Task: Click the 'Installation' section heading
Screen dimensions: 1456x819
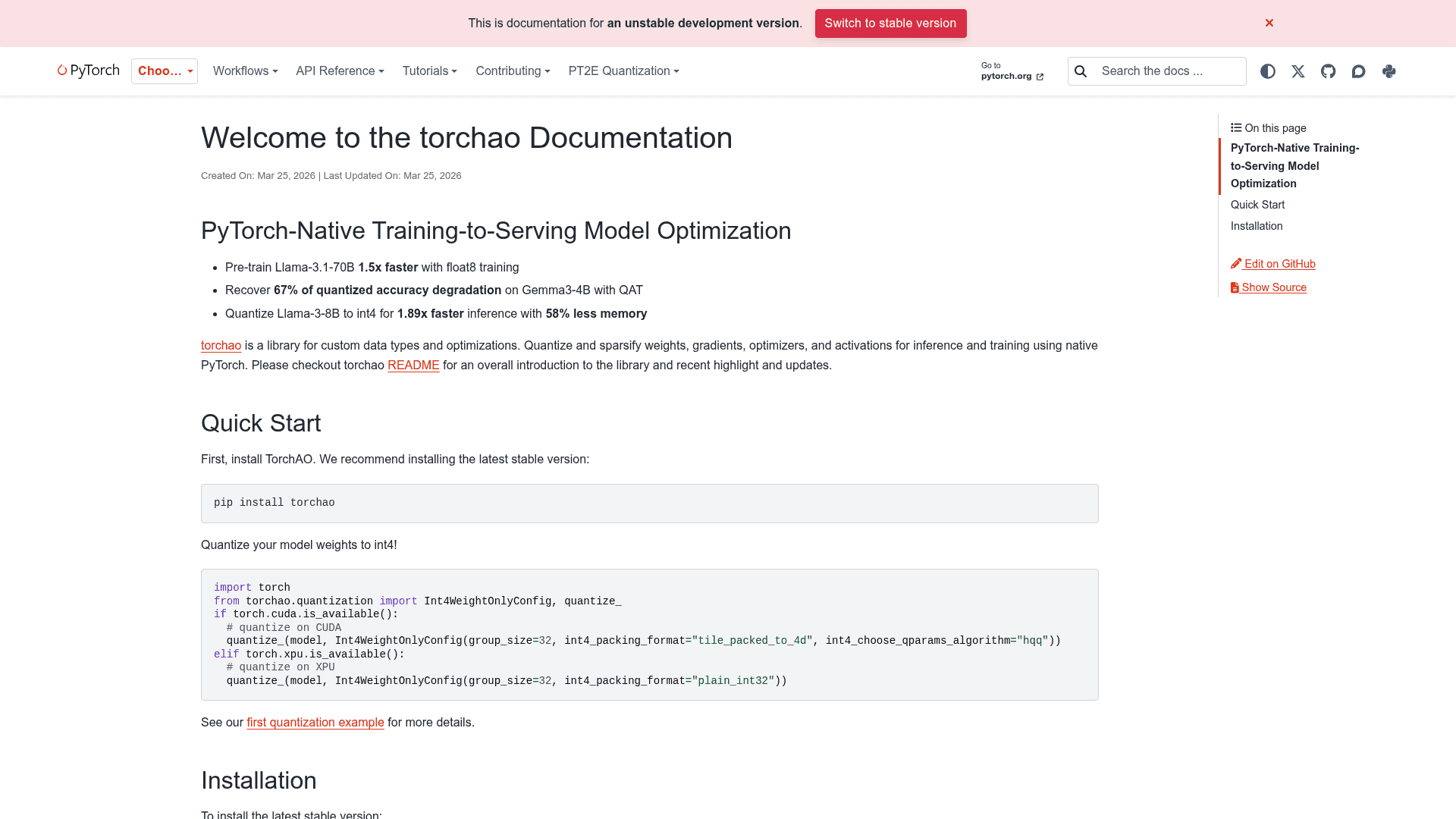Action: [x=259, y=780]
